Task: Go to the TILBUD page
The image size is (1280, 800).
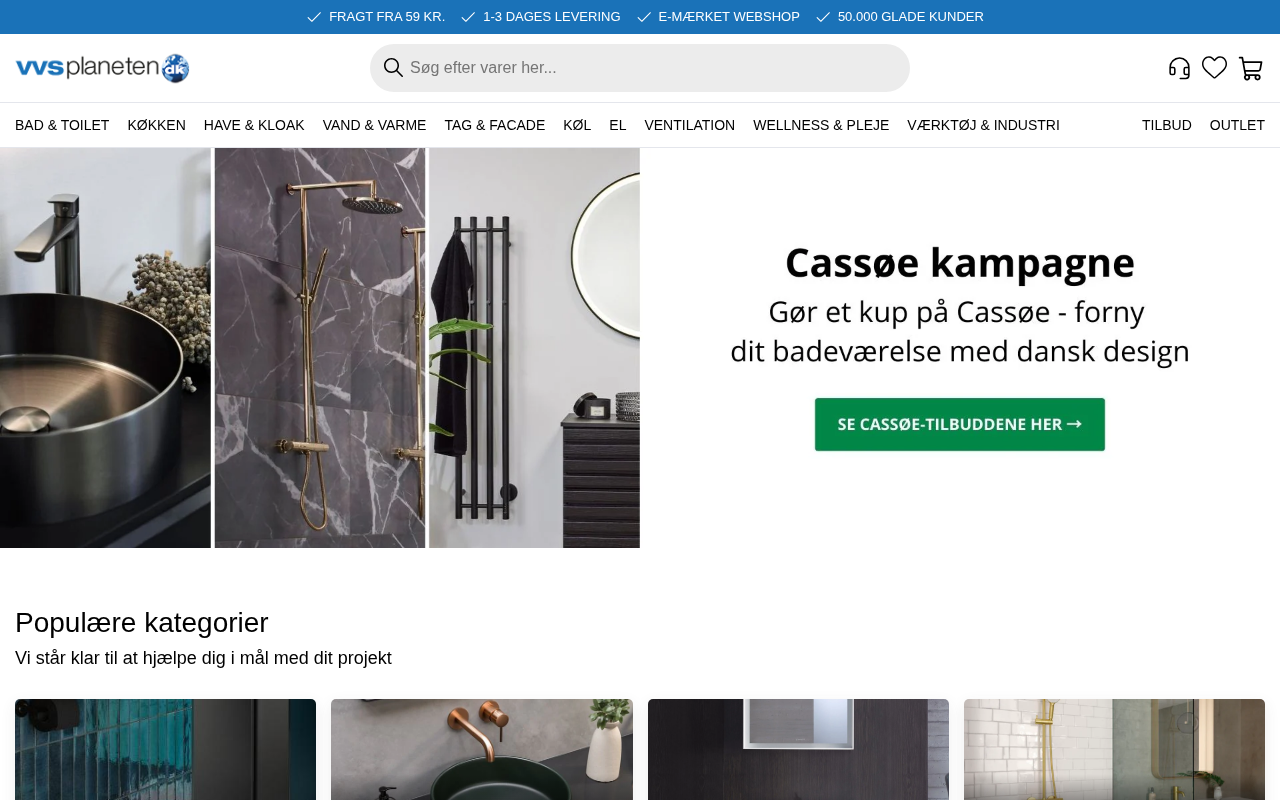Action: [1167, 125]
